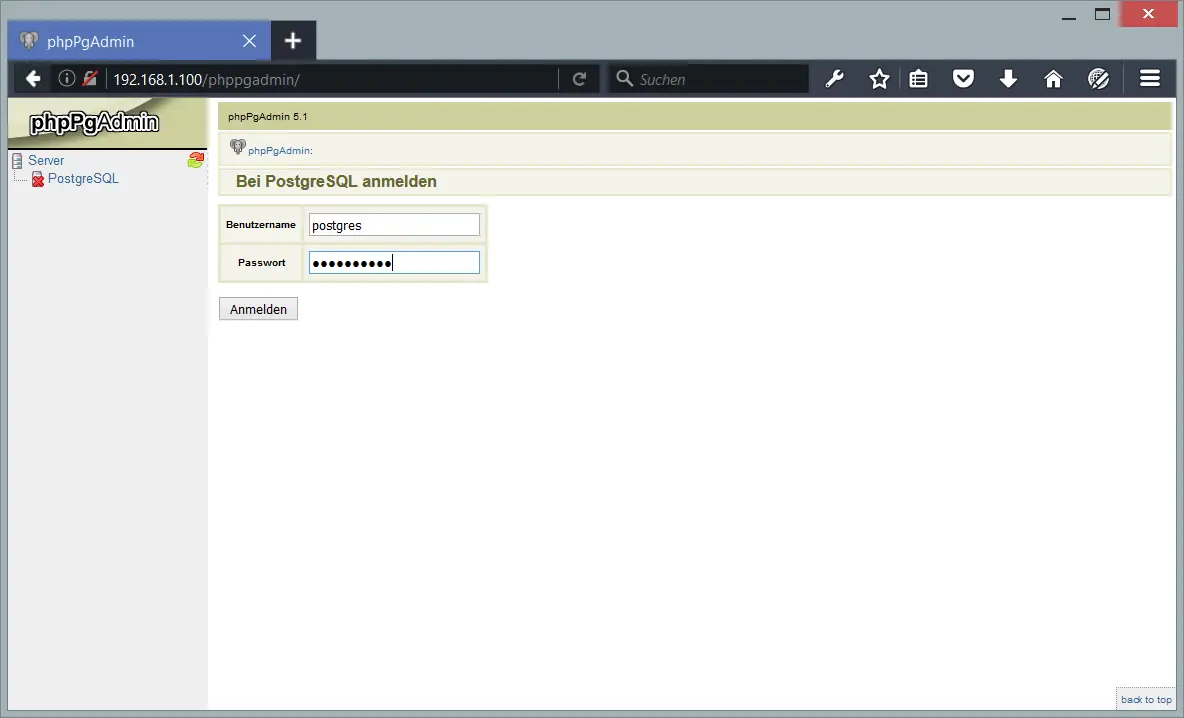This screenshot has width=1184, height=718.
Task: Submit login with Anmelden button
Action: (258, 309)
